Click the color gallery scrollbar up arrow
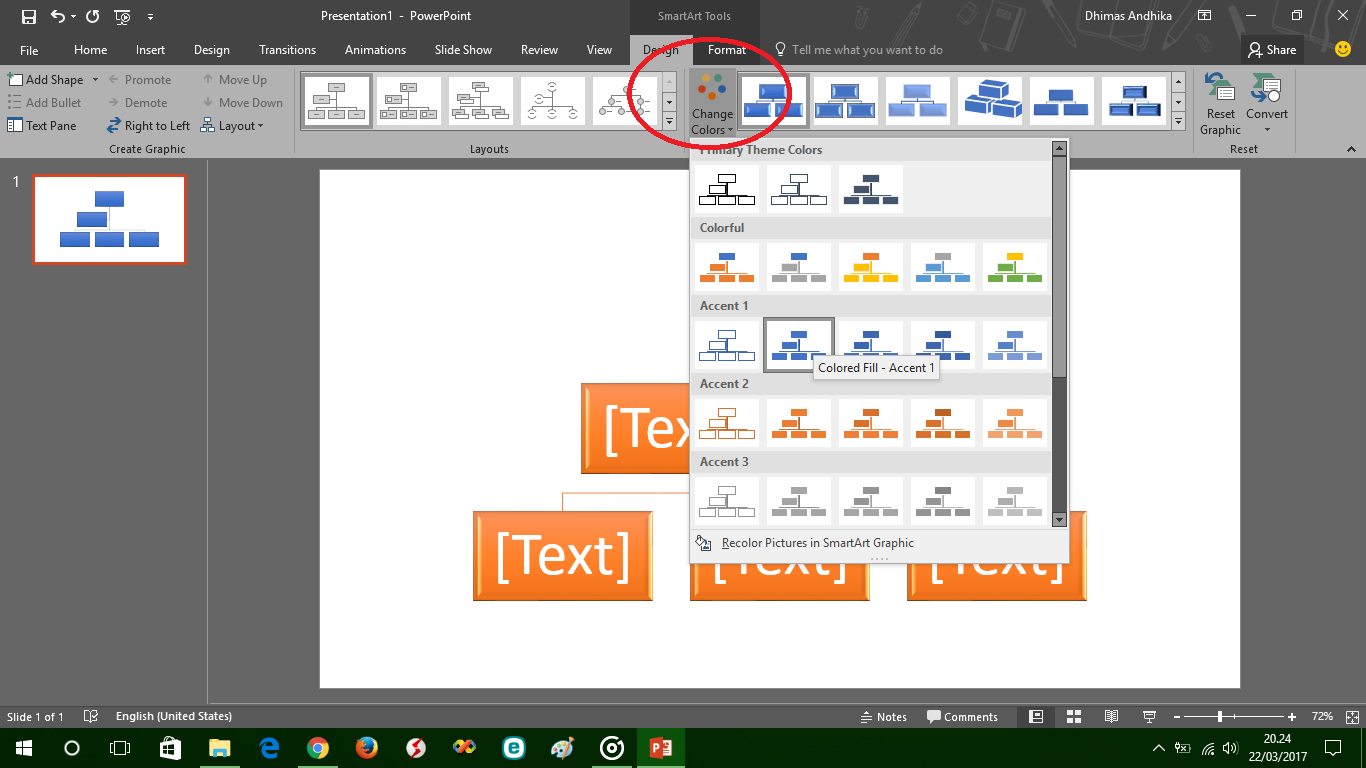Viewport: 1366px width, 768px height. 1059,149
